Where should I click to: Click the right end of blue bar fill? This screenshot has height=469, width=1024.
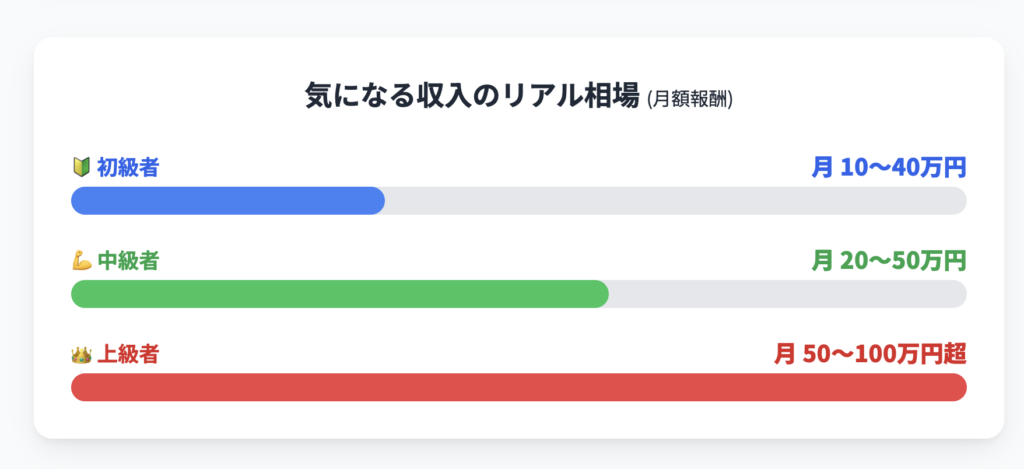pyautogui.click(x=377, y=201)
